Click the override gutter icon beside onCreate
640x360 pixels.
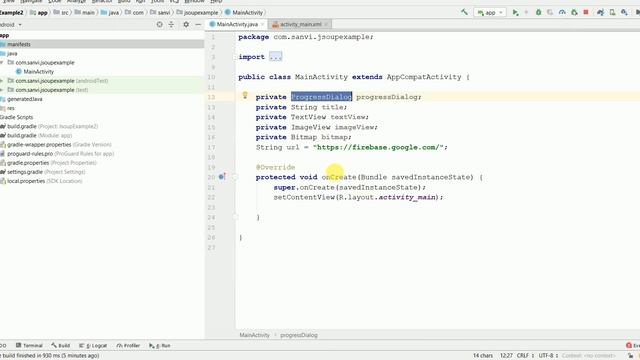(222, 177)
